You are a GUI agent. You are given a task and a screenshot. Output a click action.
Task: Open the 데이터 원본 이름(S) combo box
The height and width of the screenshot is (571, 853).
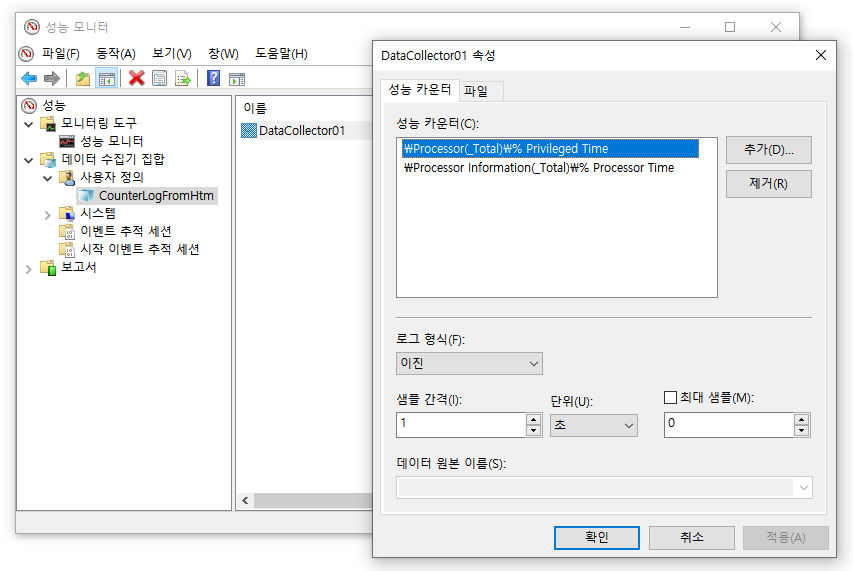[604, 488]
